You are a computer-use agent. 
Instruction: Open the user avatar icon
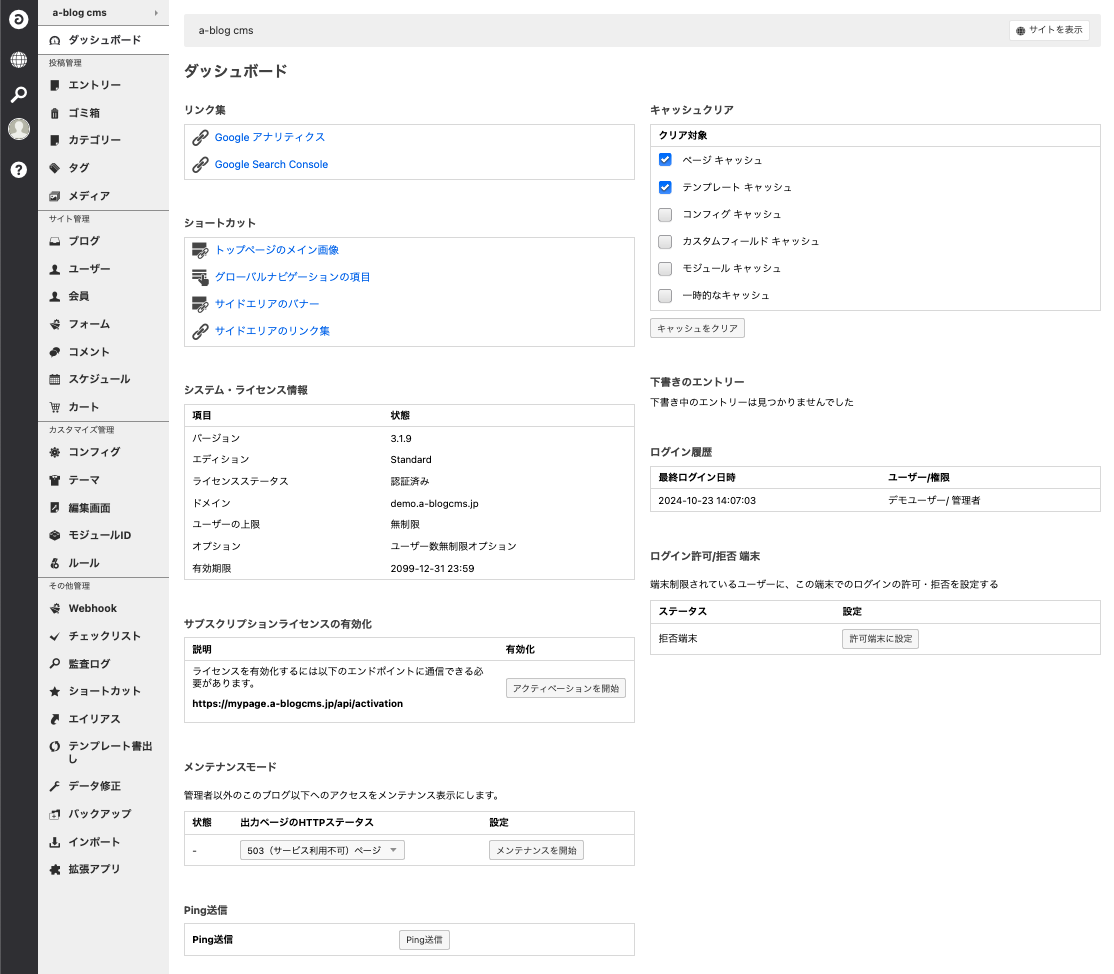(18, 129)
